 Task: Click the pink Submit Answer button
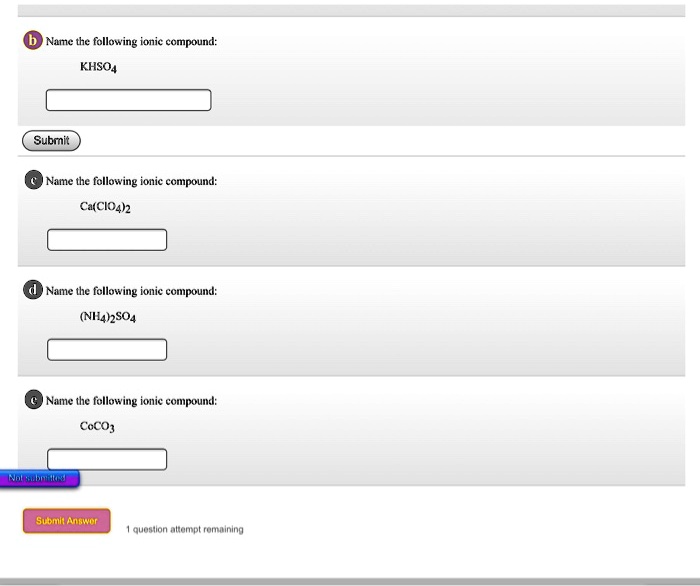[x=67, y=521]
